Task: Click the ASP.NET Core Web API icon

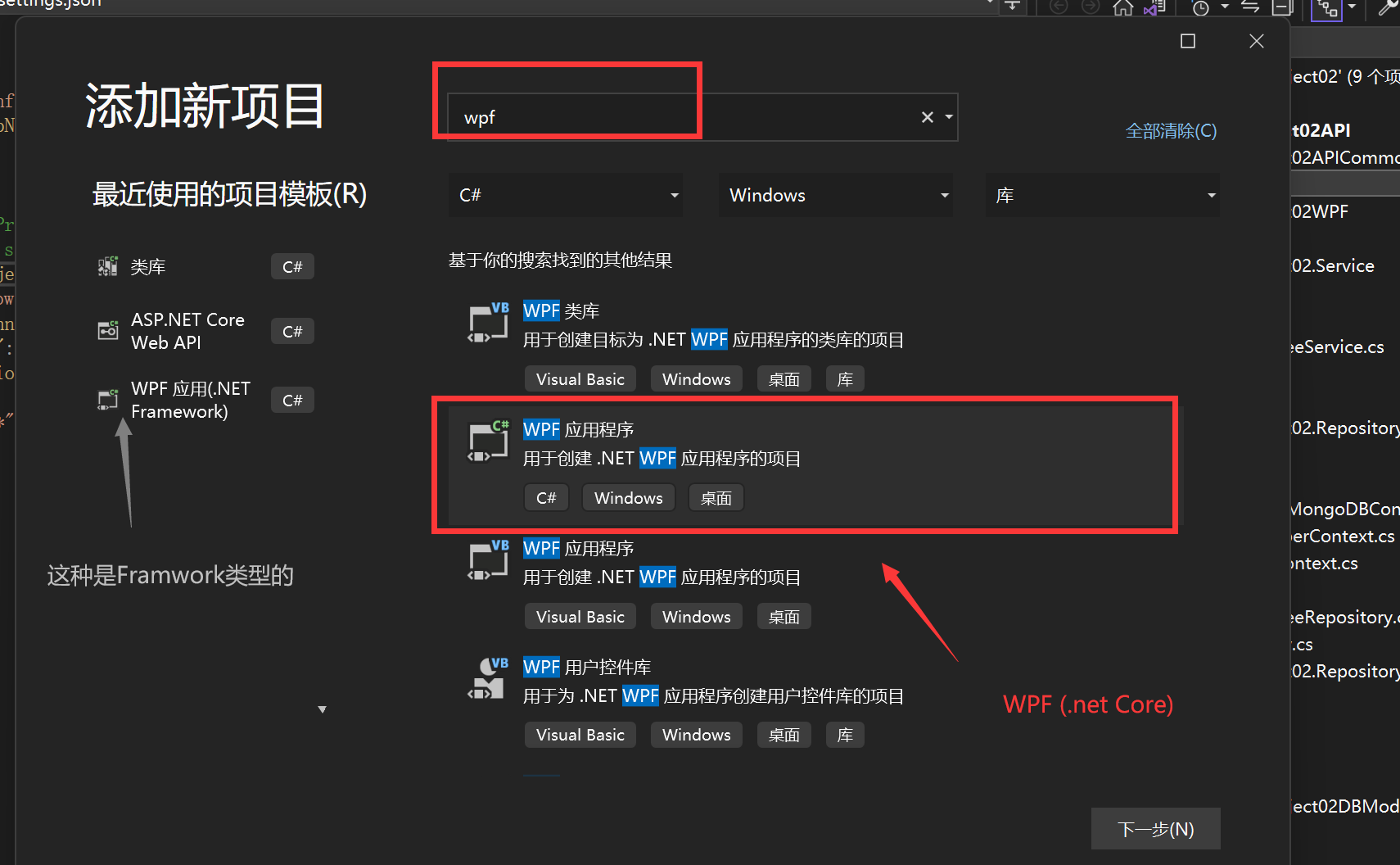Action: [x=108, y=330]
